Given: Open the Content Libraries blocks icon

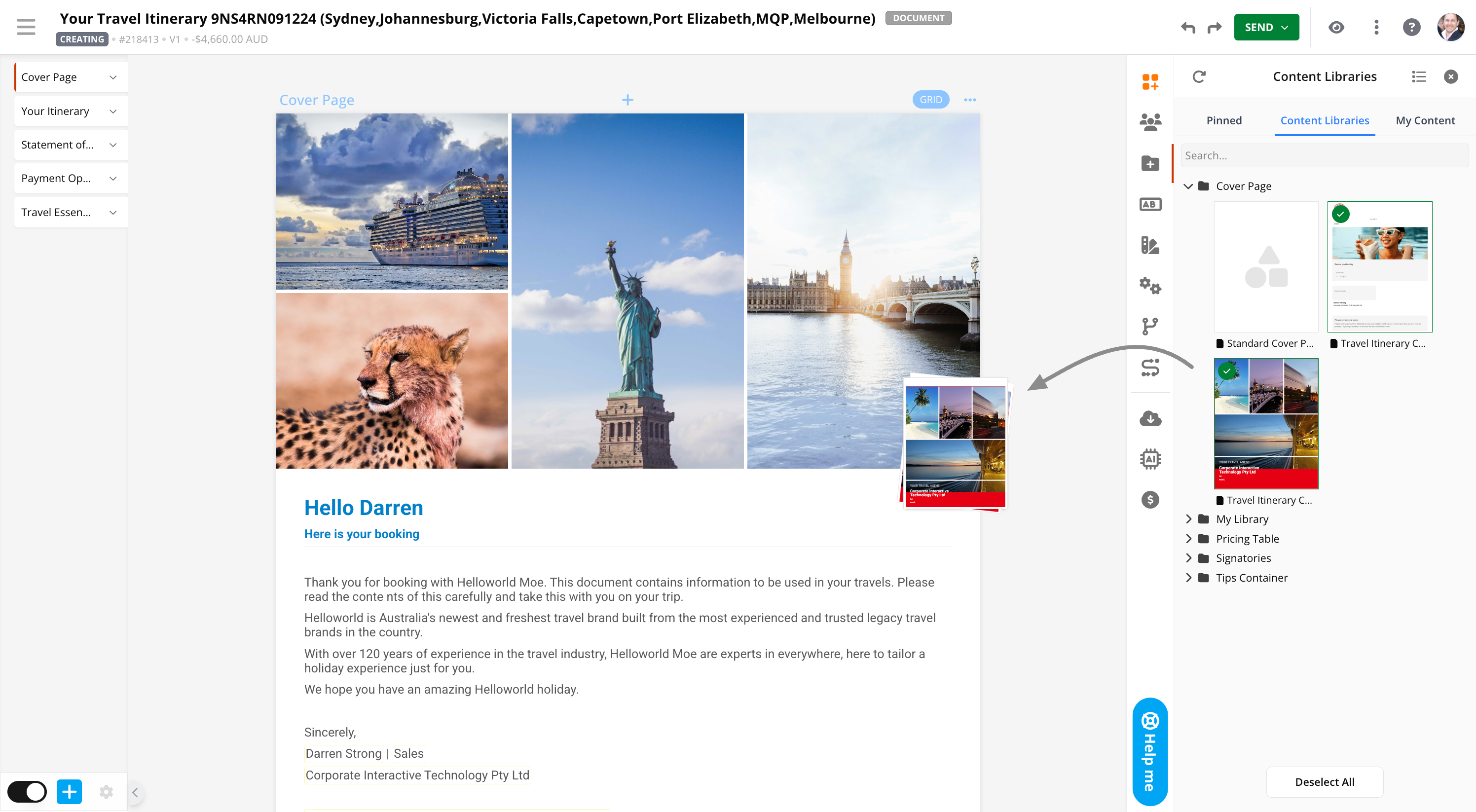Looking at the screenshot, I should coord(1149,81).
